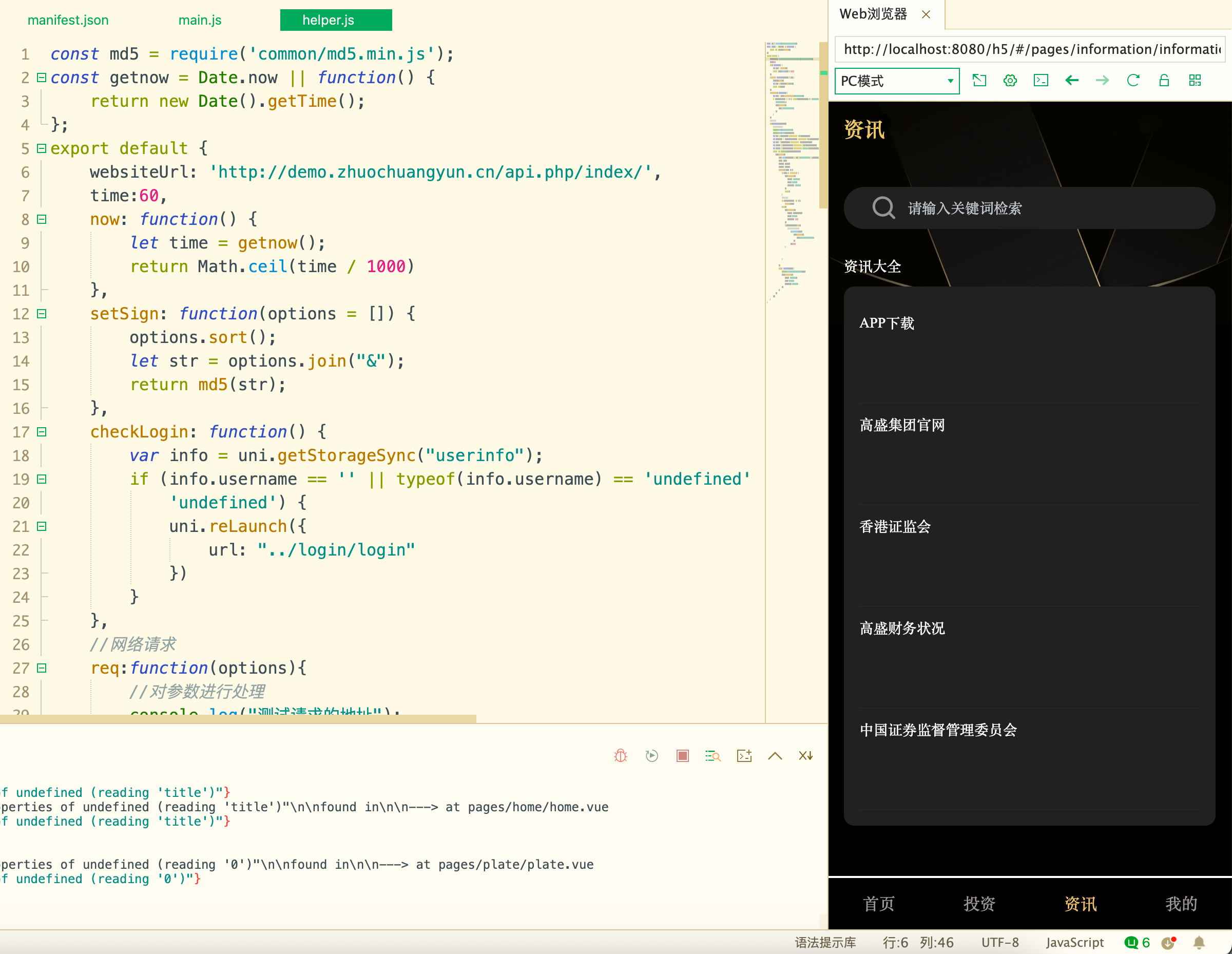This screenshot has height=954, width=1232.
Task: Click the debug bug icon in console
Action: 621,755
